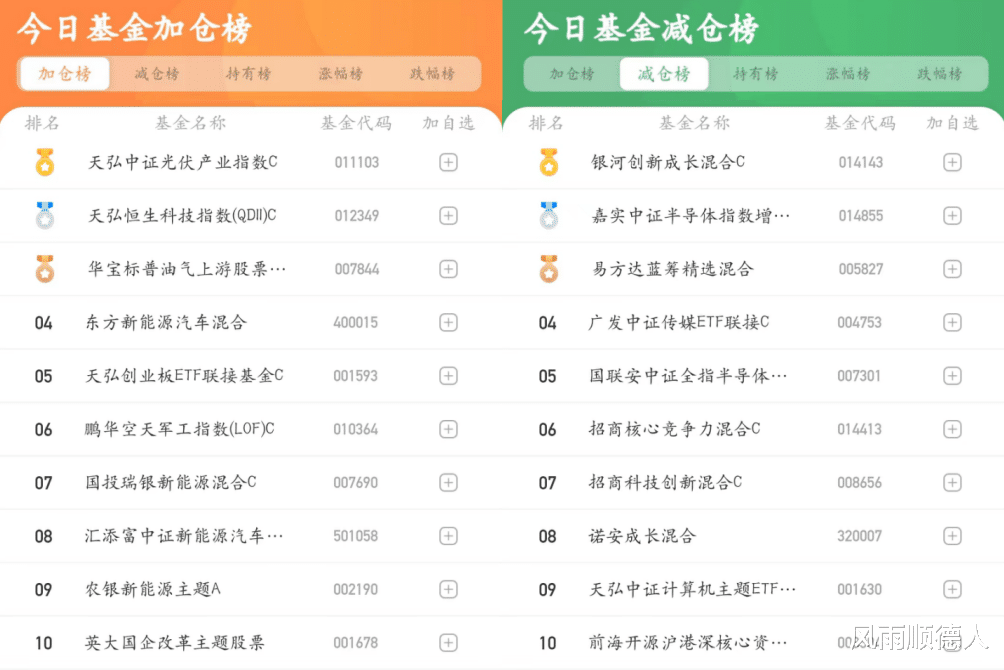Click fund code 008656

point(859,483)
